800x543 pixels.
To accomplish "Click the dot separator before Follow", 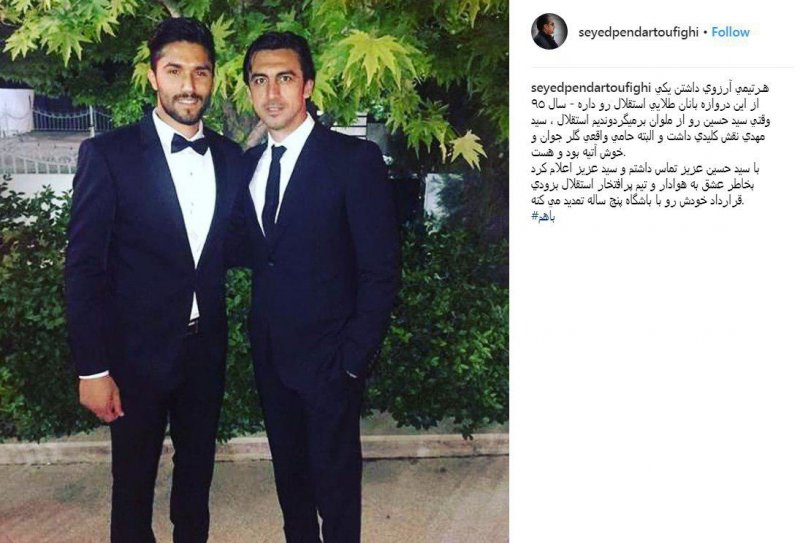I will tap(705, 32).
